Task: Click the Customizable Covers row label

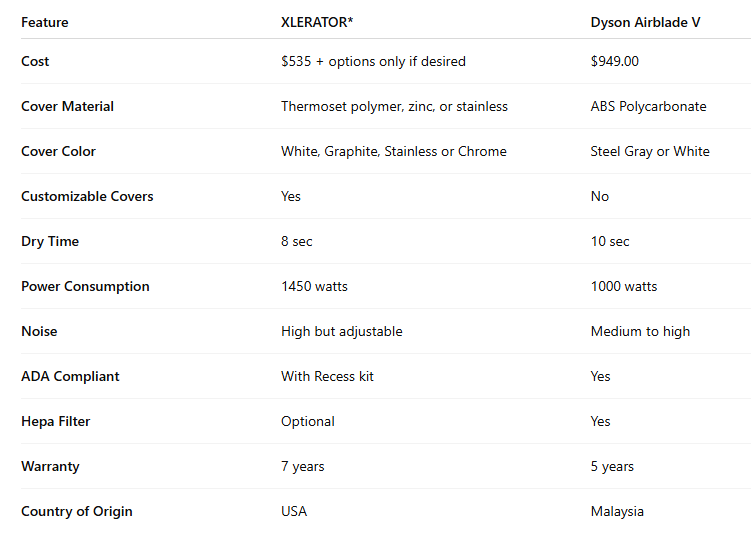Action: coord(87,196)
